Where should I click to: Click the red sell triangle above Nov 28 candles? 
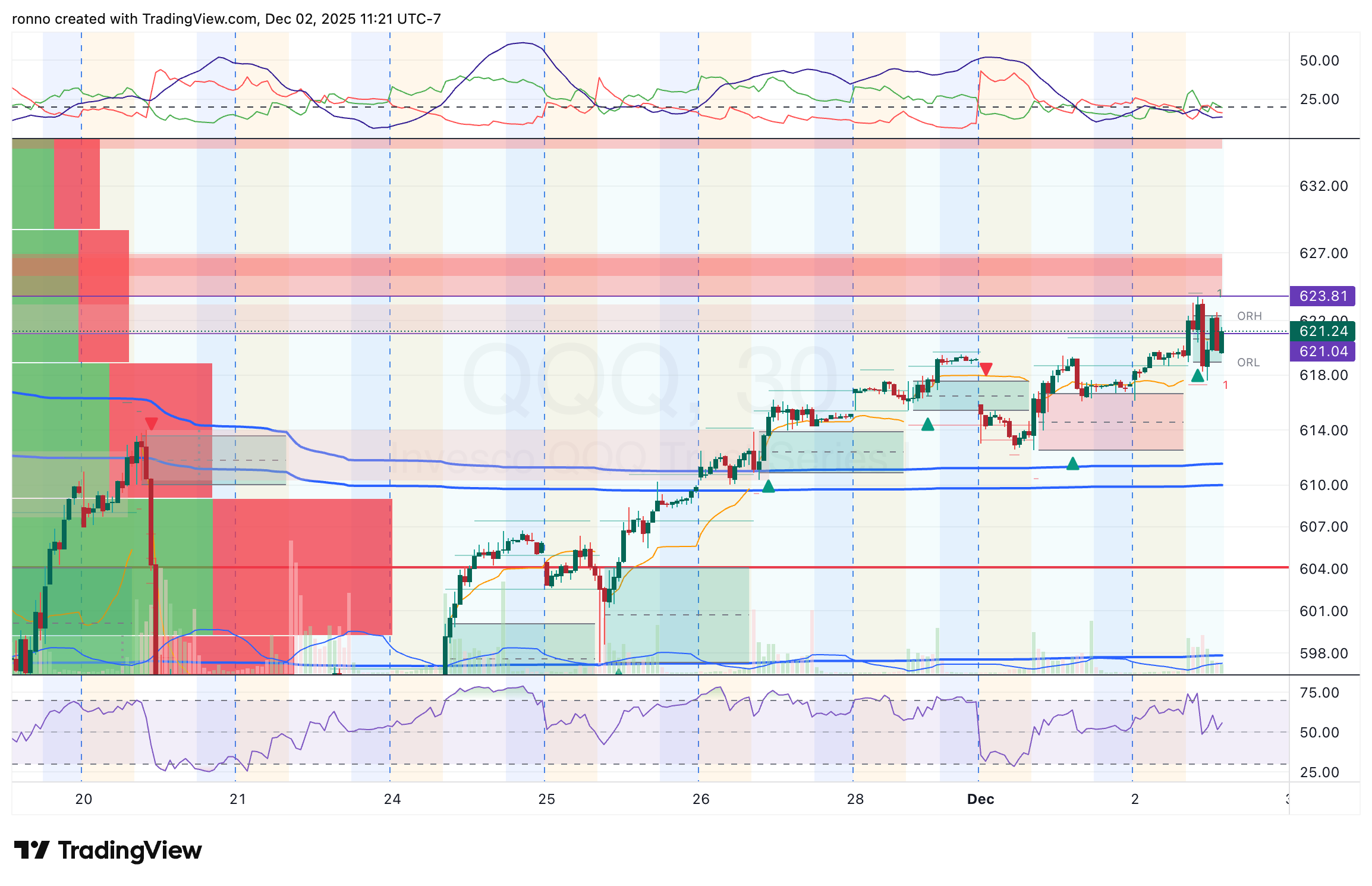pyautogui.click(x=986, y=369)
